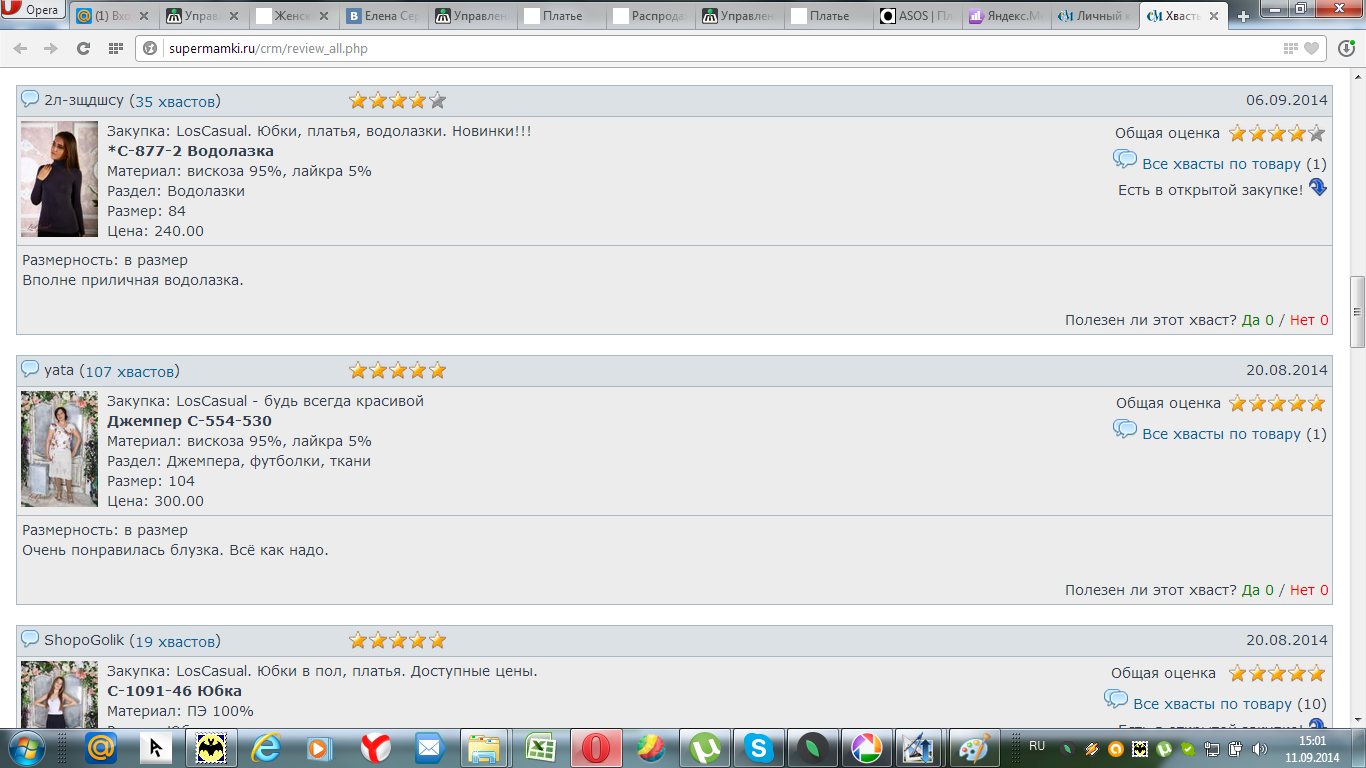View the '35 хвастов' list
Image resolution: width=1366 pixels, height=768 pixels.
pos(175,101)
